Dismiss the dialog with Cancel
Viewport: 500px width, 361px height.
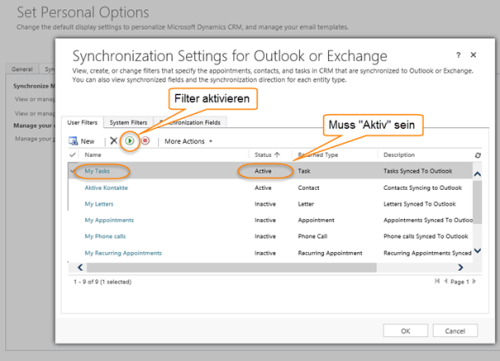[455, 331]
